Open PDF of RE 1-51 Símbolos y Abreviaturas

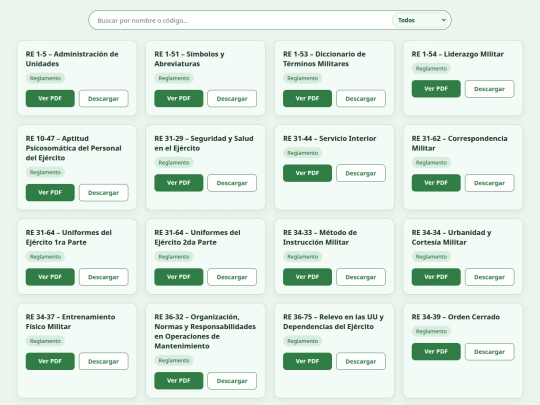click(x=179, y=98)
